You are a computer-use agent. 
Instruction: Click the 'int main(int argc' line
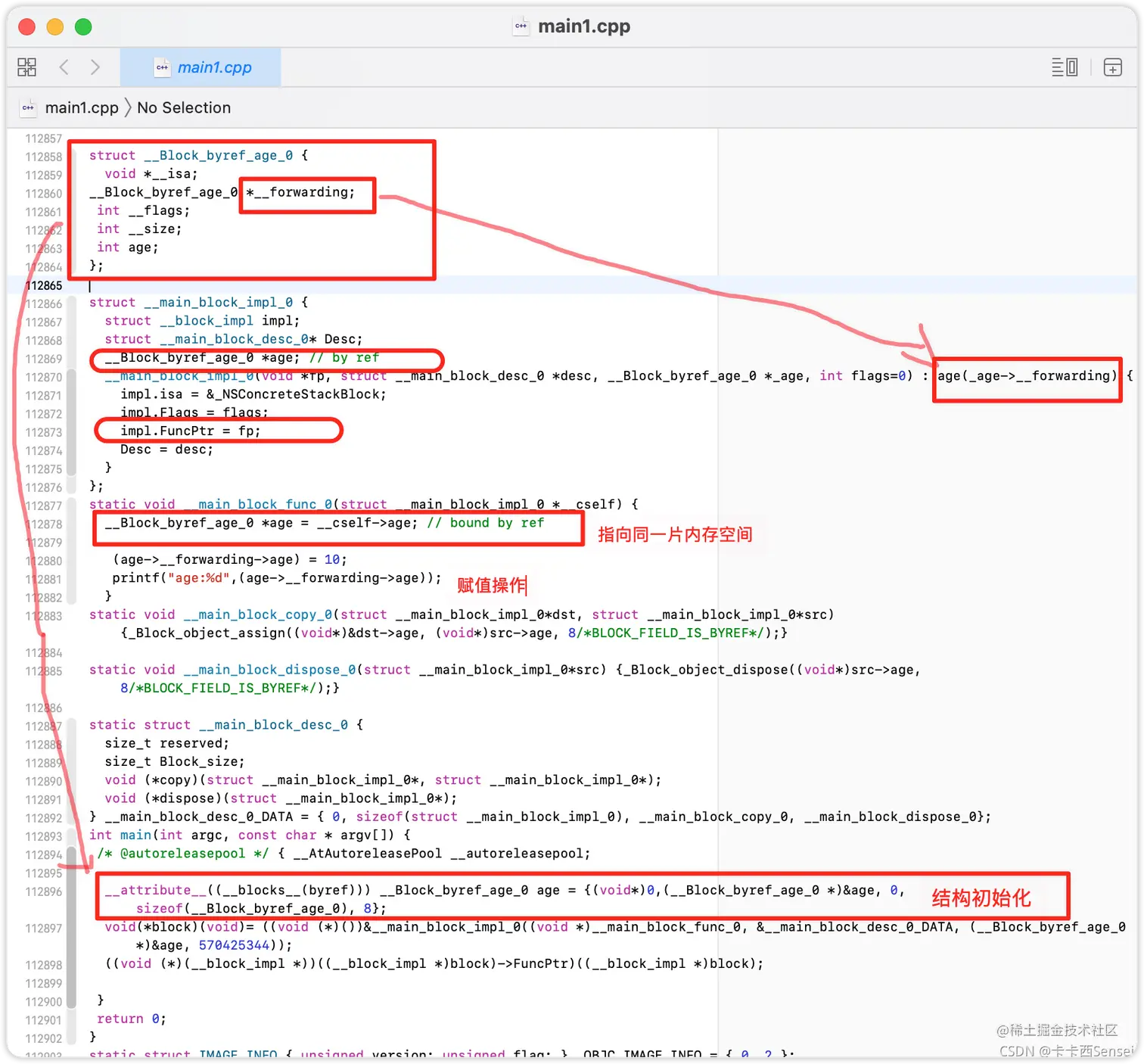pos(250,835)
